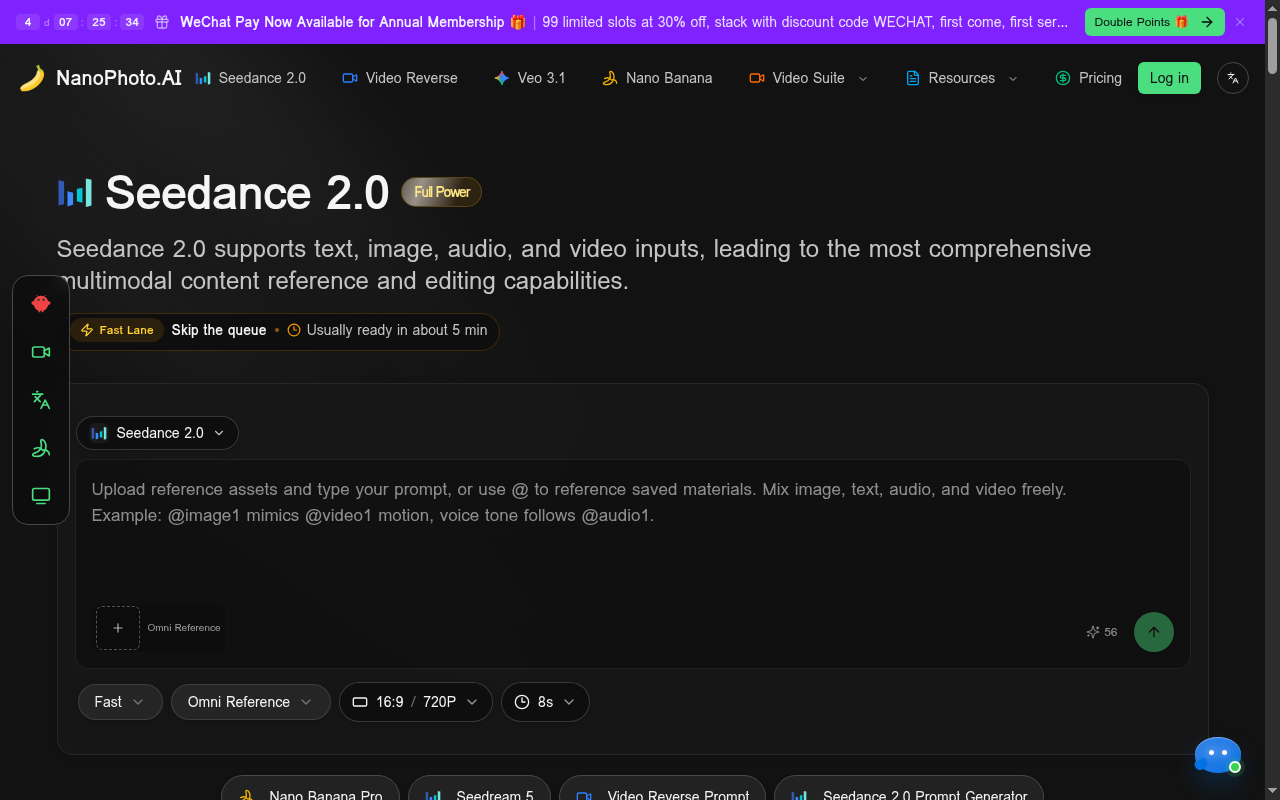Image resolution: width=1280 pixels, height=800 pixels.
Task: Click the Seedream 5 chip
Action: (479, 790)
